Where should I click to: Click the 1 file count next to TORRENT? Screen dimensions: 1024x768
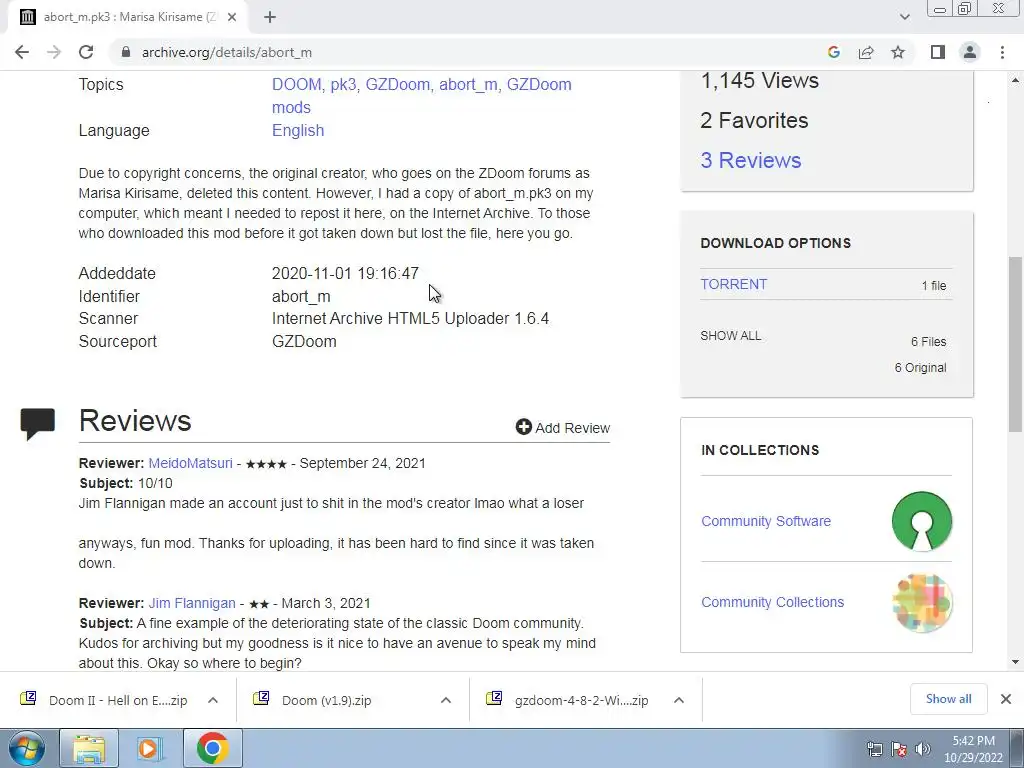pyautogui.click(x=934, y=285)
